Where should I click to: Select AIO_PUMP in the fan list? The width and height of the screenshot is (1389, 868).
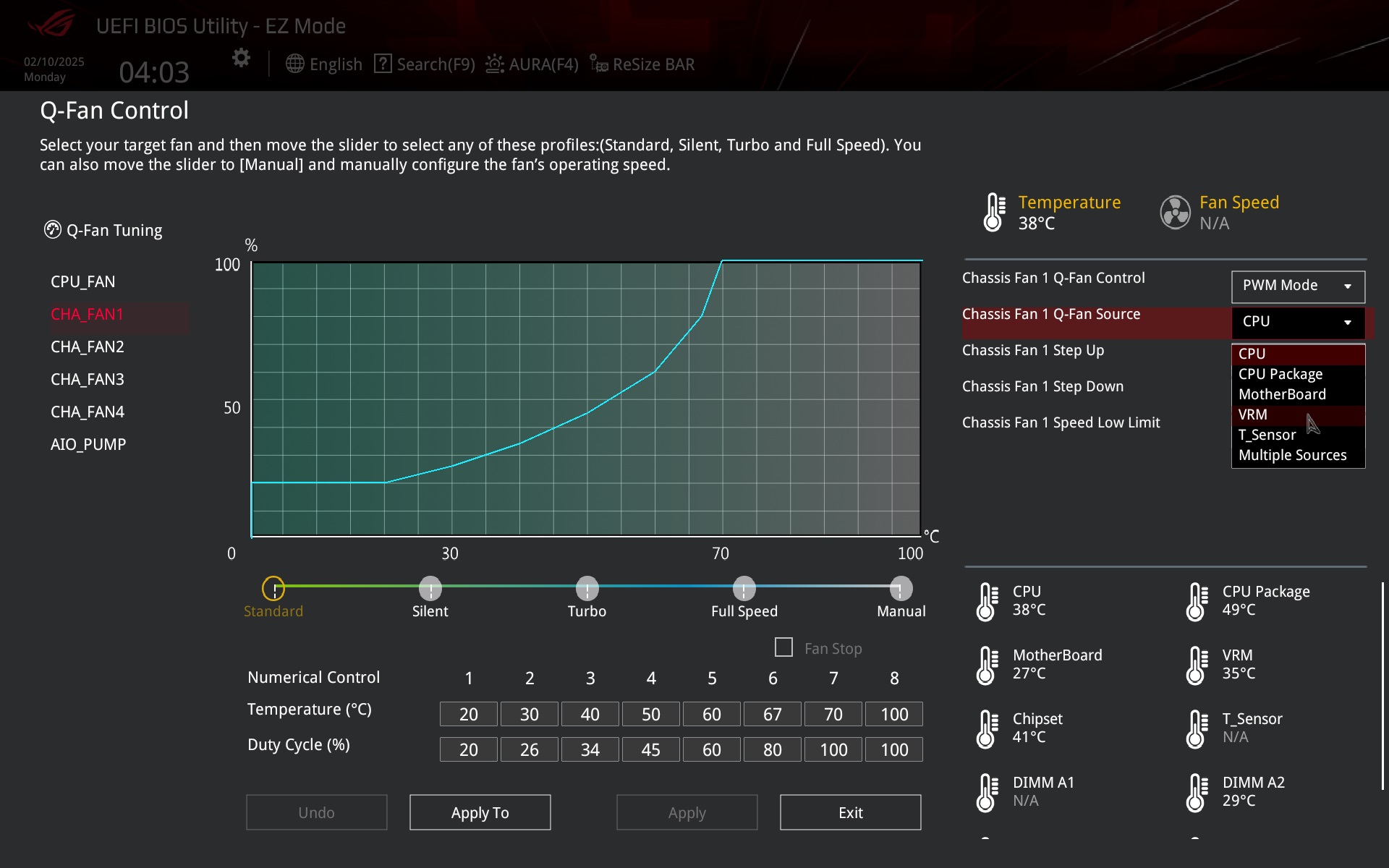(88, 445)
